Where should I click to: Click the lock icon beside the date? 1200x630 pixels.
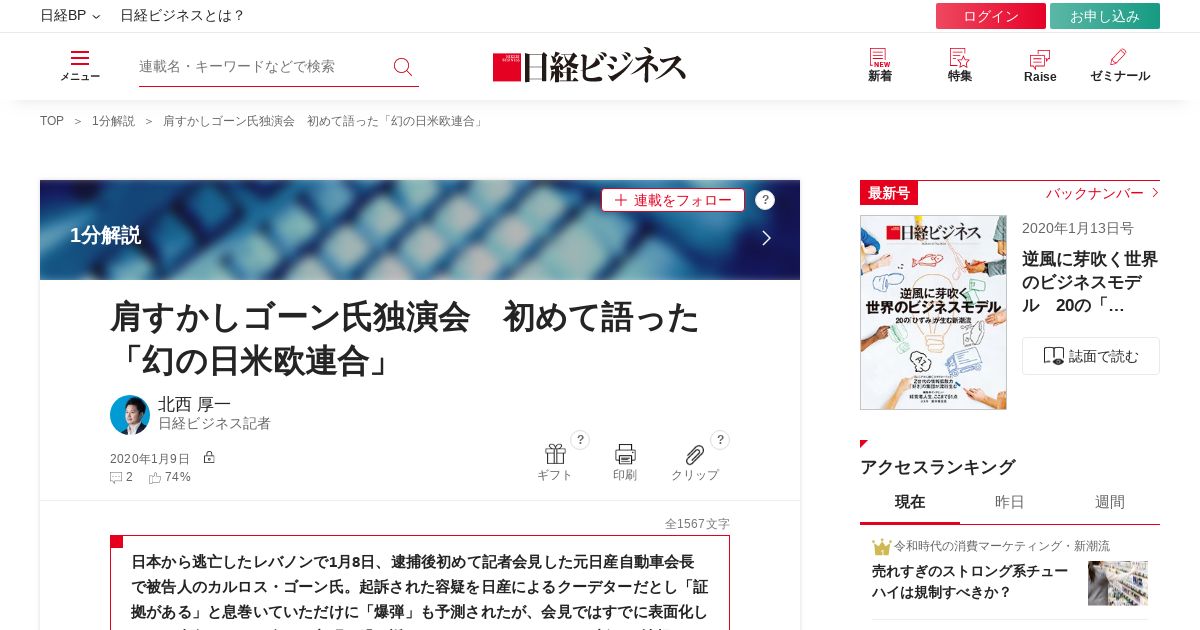click(209, 457)
